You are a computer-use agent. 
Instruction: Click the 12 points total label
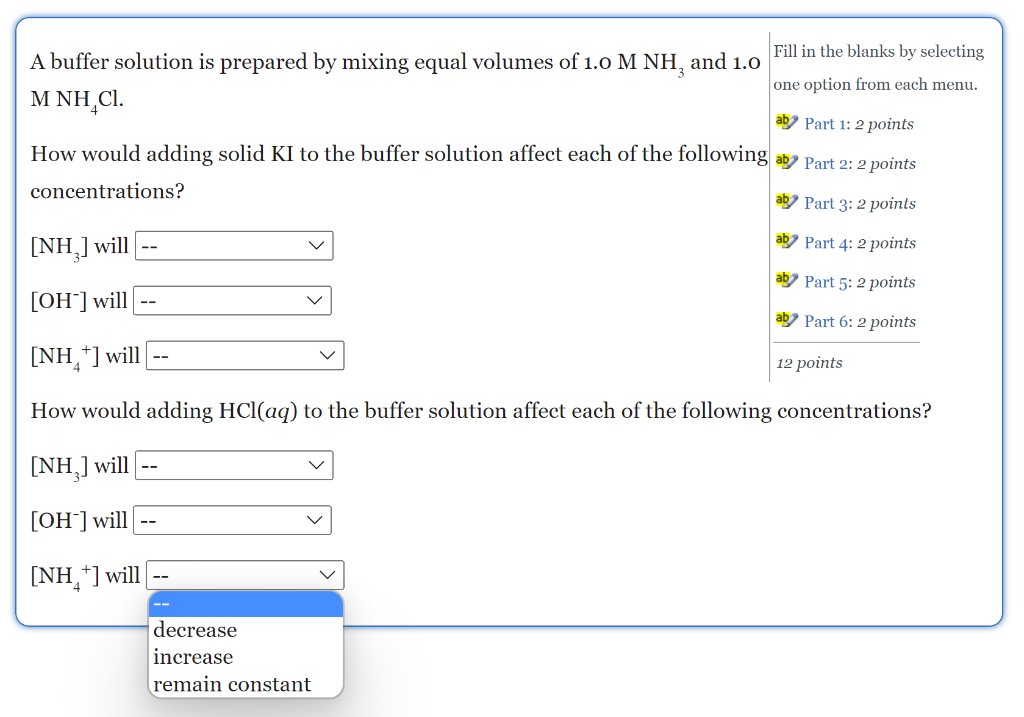point(808,362)
